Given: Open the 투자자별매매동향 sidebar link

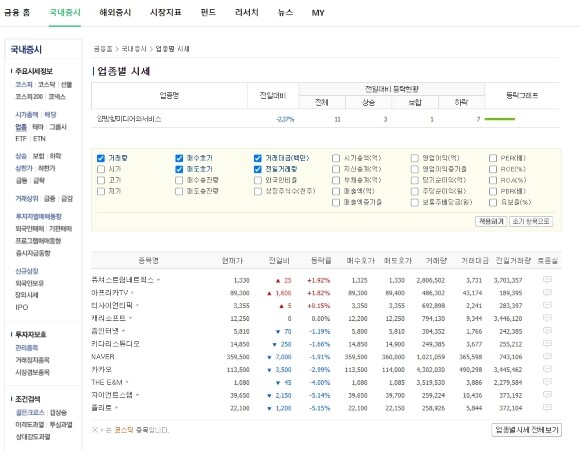Looking at the screenshot, I should point(38,217).
